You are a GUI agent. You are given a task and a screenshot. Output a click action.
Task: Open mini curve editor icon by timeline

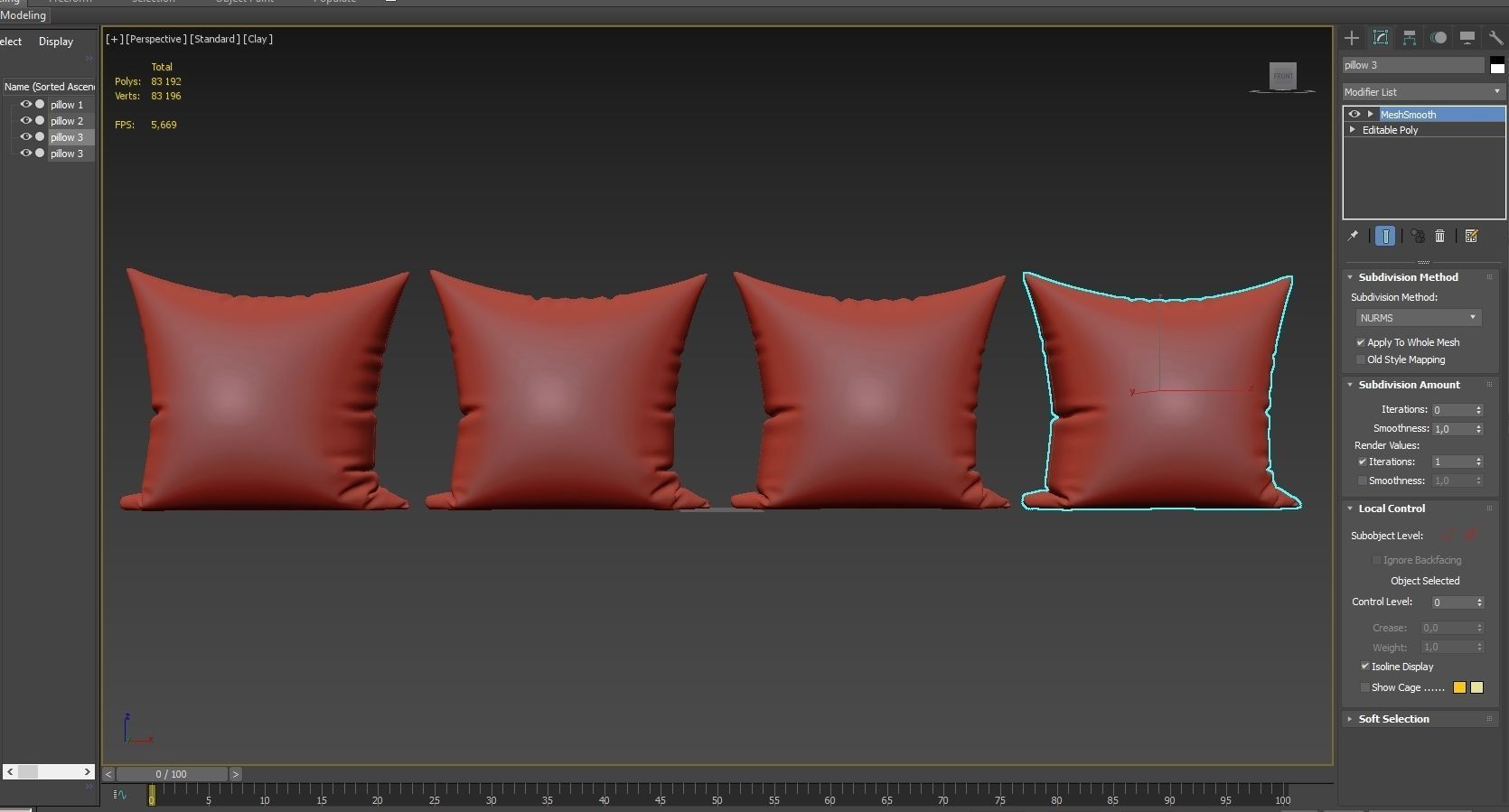(x=119, y=795)
